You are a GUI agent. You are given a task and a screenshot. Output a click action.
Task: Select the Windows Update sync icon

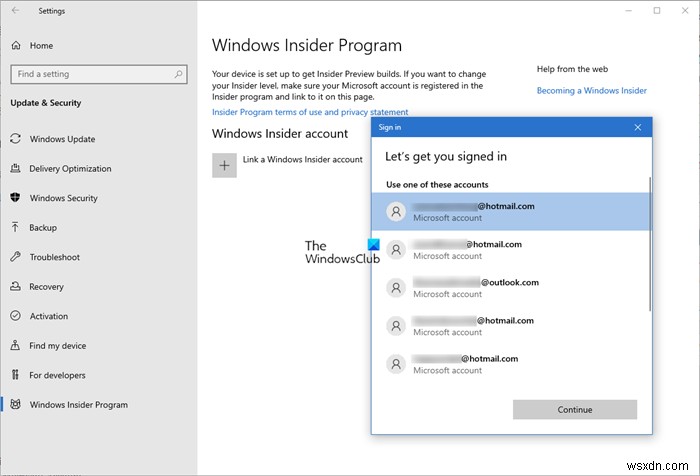[x=16, y=138]
